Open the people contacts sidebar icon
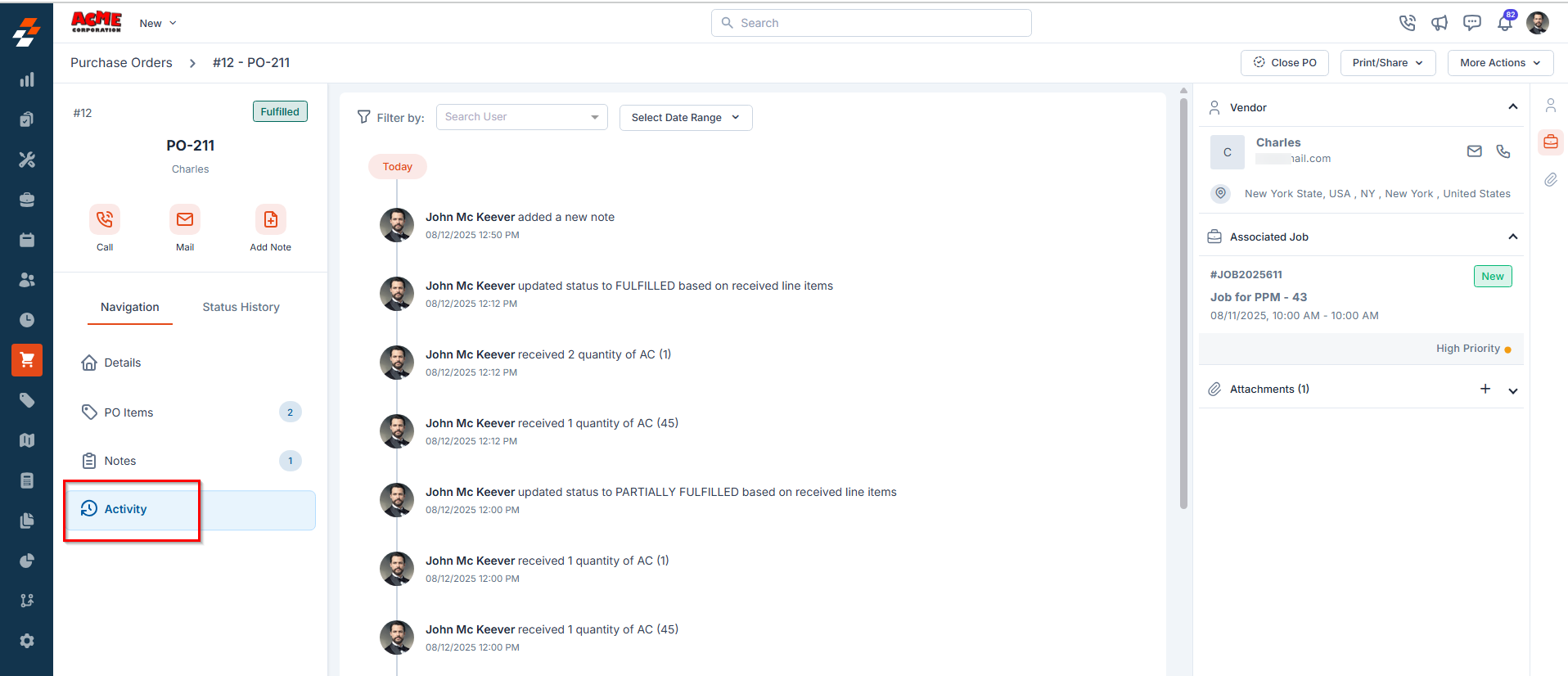This screenshot has width=1568, height=676. [27, 280]
